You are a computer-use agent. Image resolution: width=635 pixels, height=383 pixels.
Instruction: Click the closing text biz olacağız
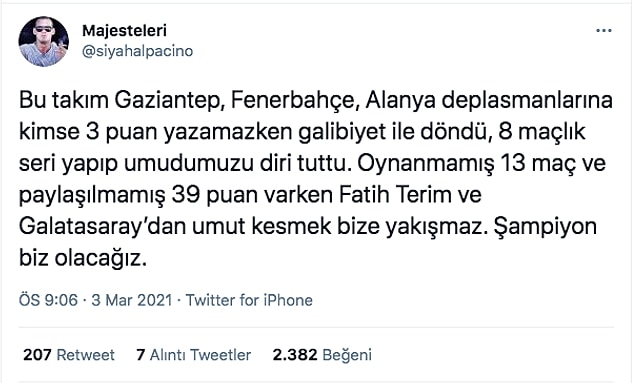tap(83, 259)
